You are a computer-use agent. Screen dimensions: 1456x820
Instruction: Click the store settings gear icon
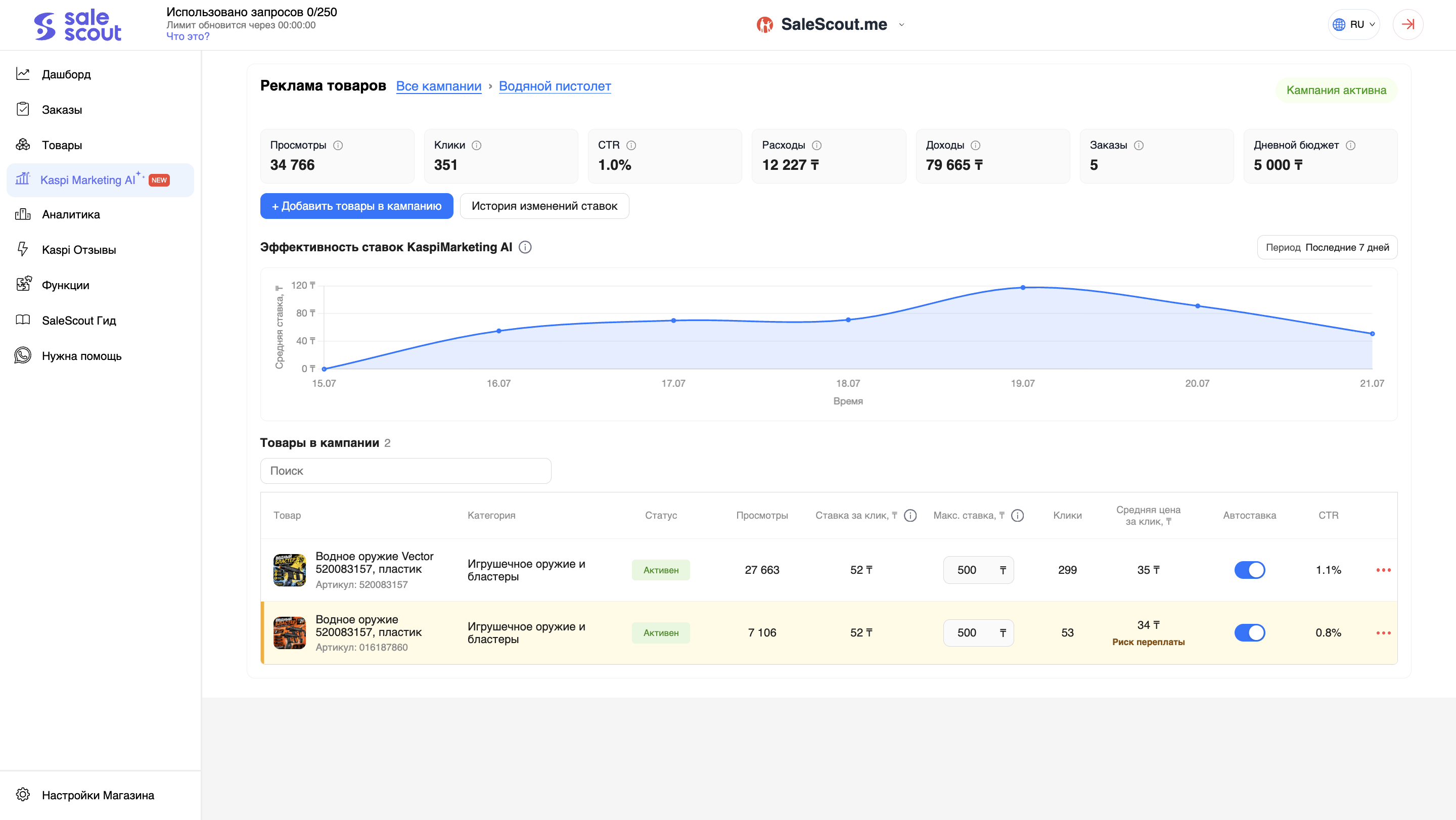23,795
